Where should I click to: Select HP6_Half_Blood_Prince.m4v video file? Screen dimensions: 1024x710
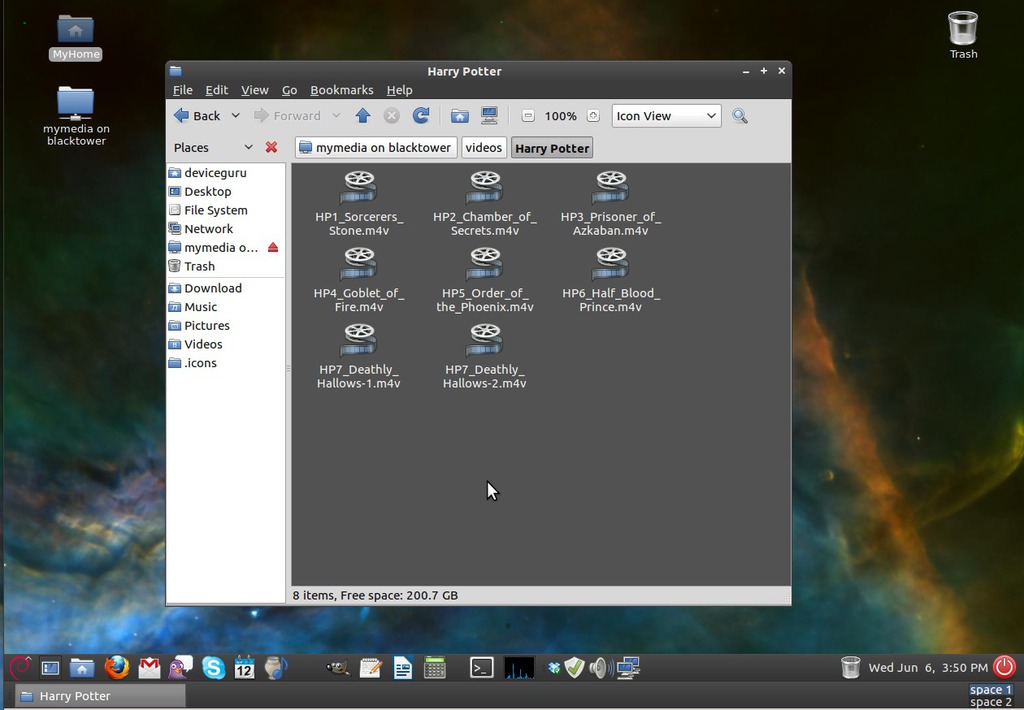611,280
